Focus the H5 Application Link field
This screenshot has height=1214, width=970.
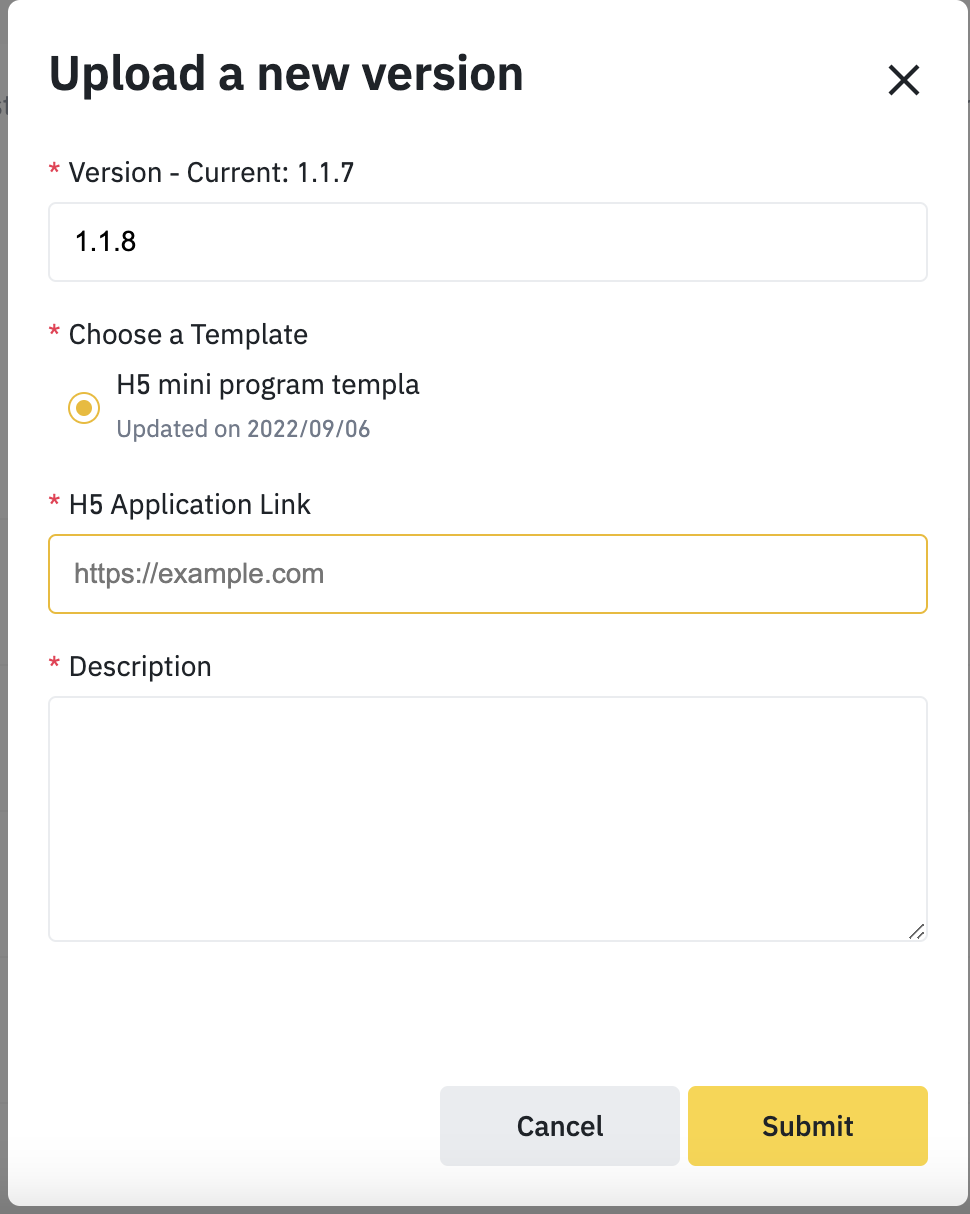[x=487, y=574]
